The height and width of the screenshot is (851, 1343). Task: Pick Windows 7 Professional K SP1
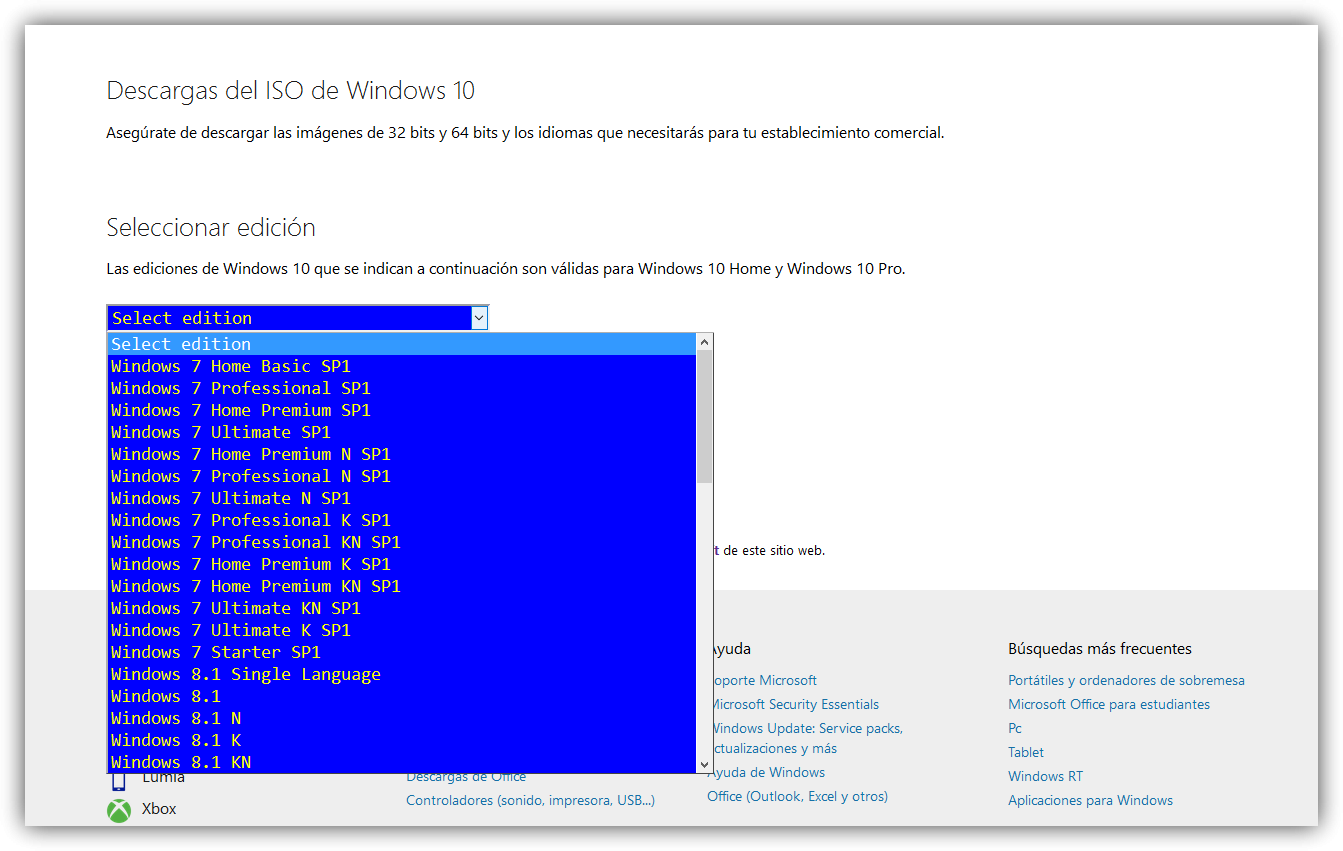point(402,520)
